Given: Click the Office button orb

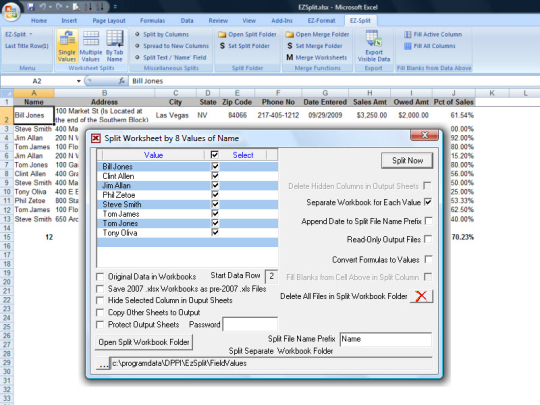Looking at the screenshot, I should [11, 11].
